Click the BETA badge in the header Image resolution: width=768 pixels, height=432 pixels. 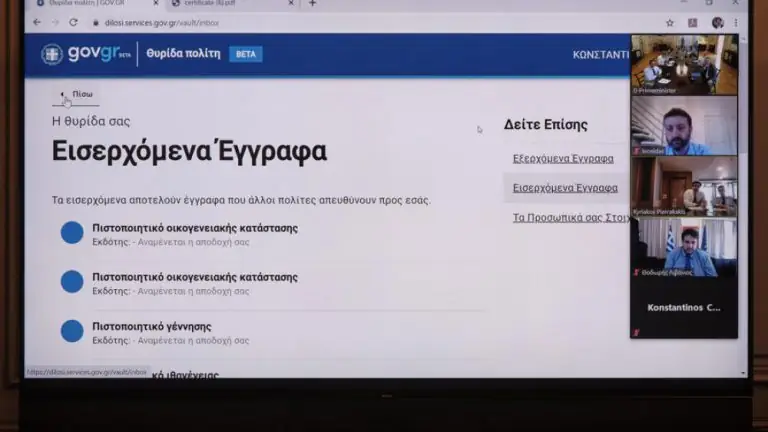click(x=246, y=54)
